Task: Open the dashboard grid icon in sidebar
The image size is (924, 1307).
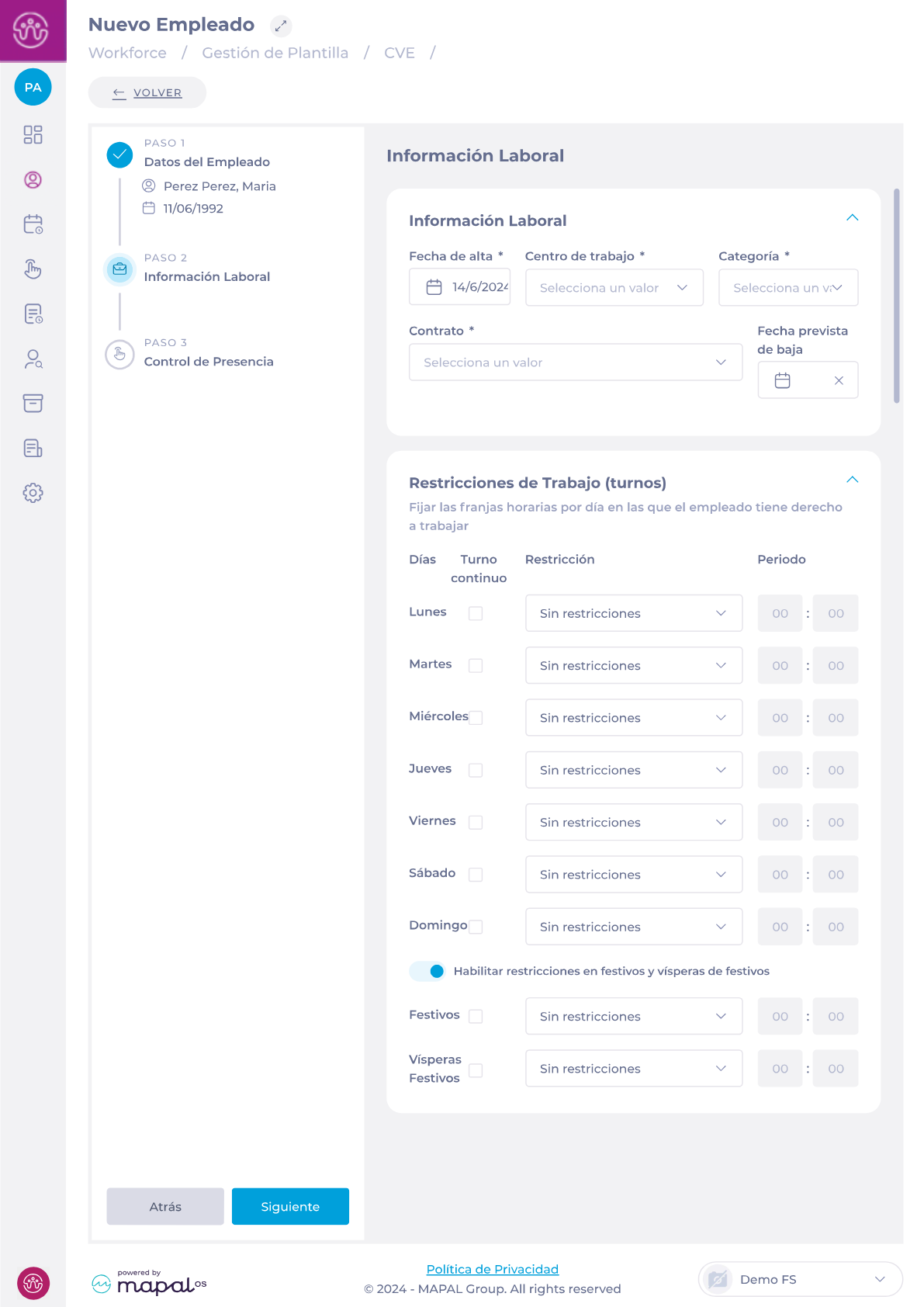Action: point(33,135)
